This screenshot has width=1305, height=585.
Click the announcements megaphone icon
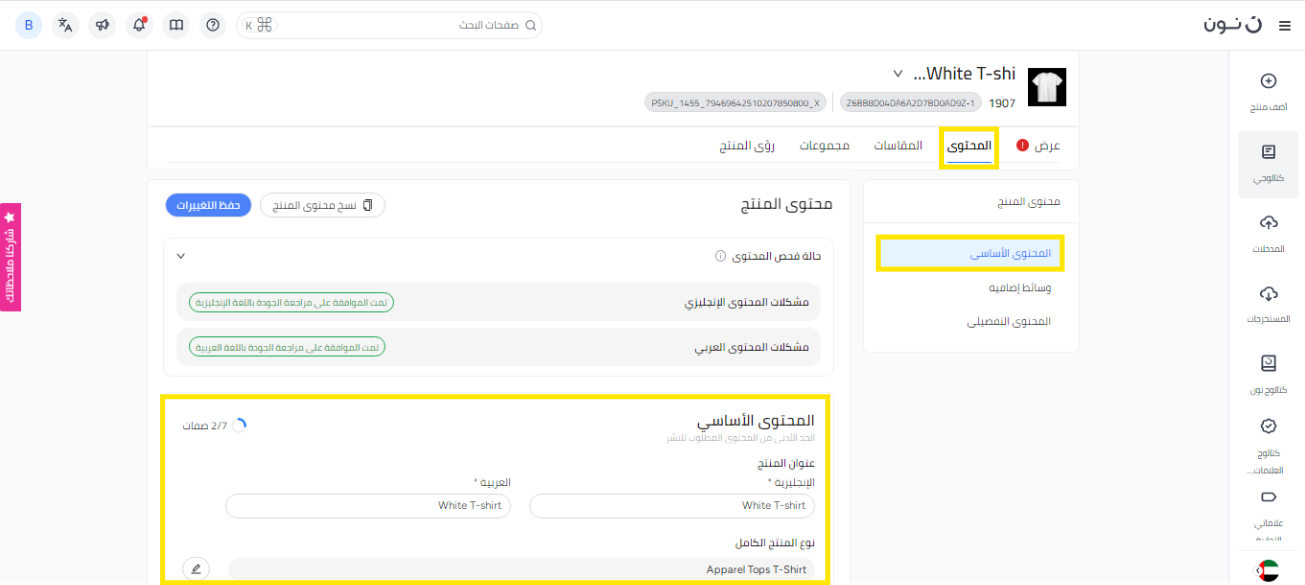pyautogui.click(x=102, y=25)
